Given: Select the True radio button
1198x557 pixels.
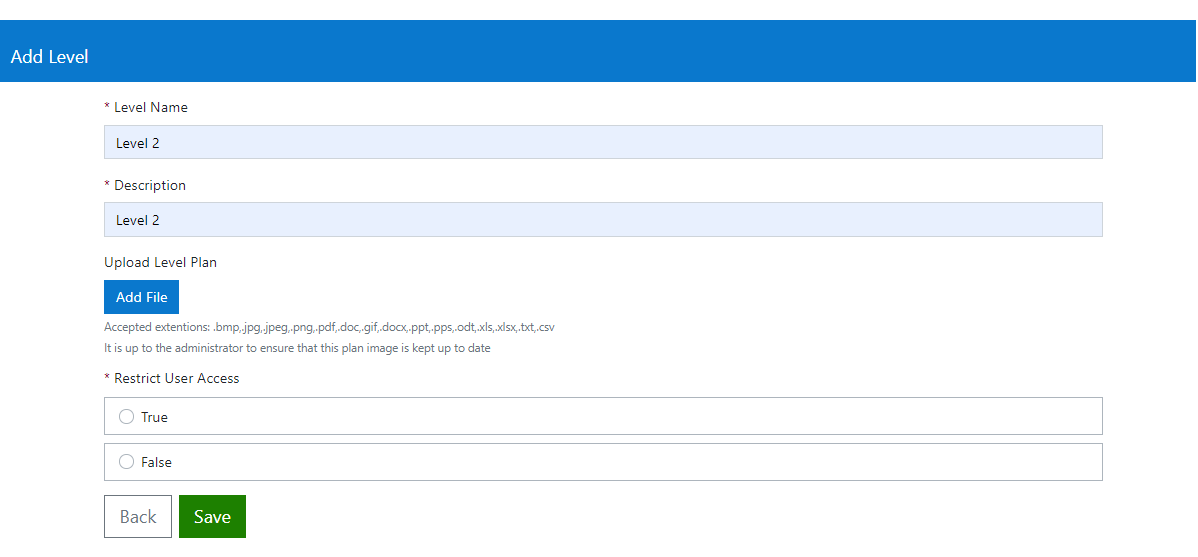Looking at the screenshot, I should pos(127,417).
